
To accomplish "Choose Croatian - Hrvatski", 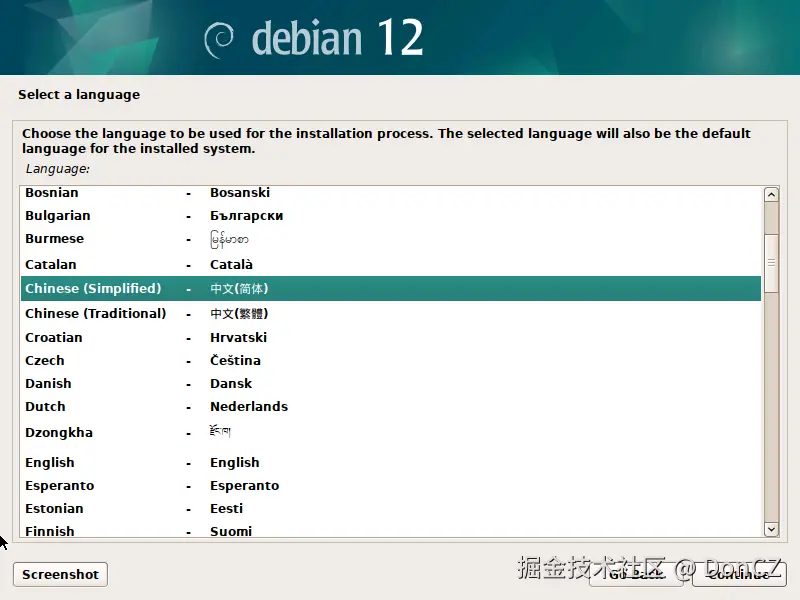I will (391, 337).
